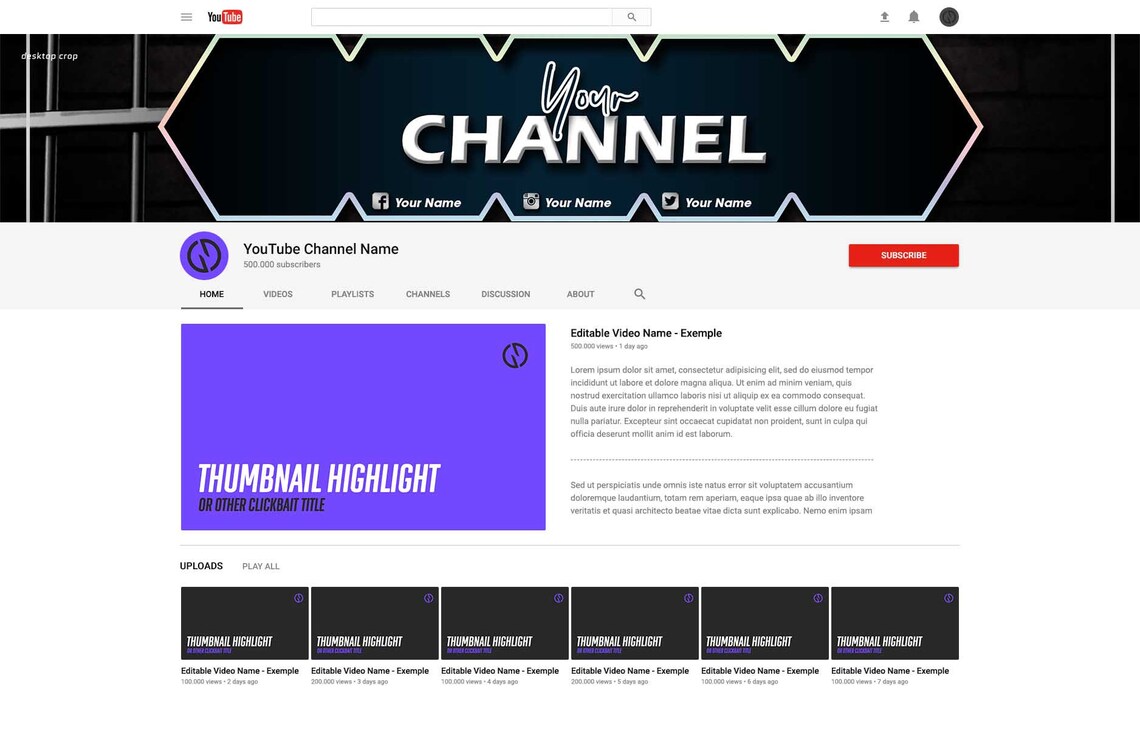Open the notifications bell
Viewport: 1140px width, 729px height.
point(913,16)
